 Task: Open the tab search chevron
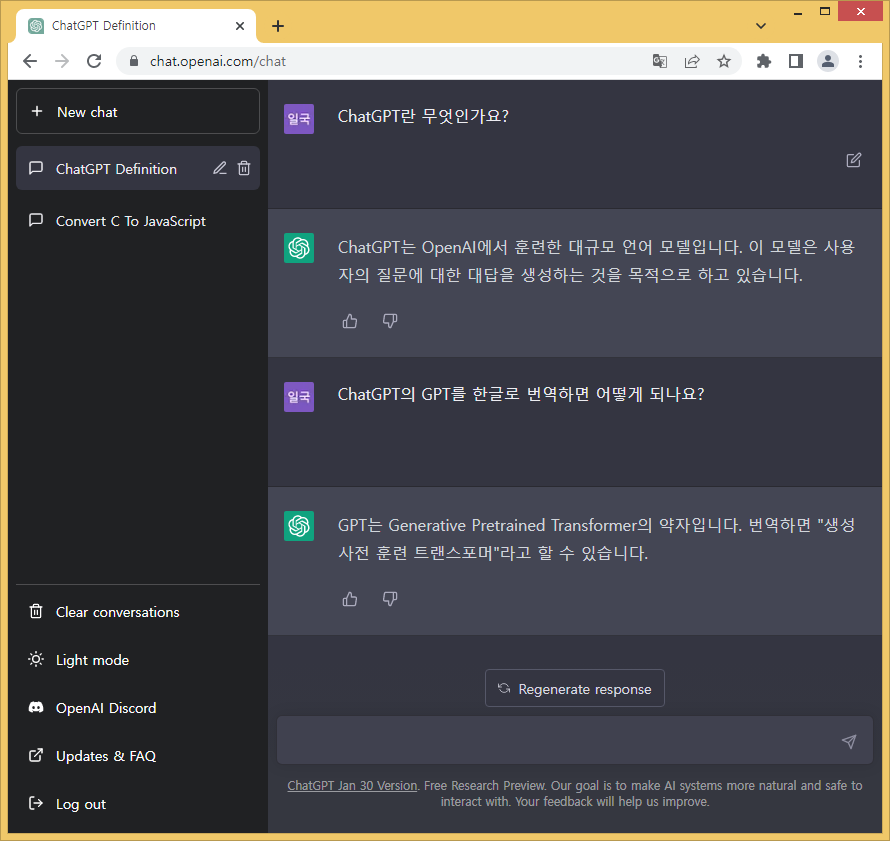point(761,26)
